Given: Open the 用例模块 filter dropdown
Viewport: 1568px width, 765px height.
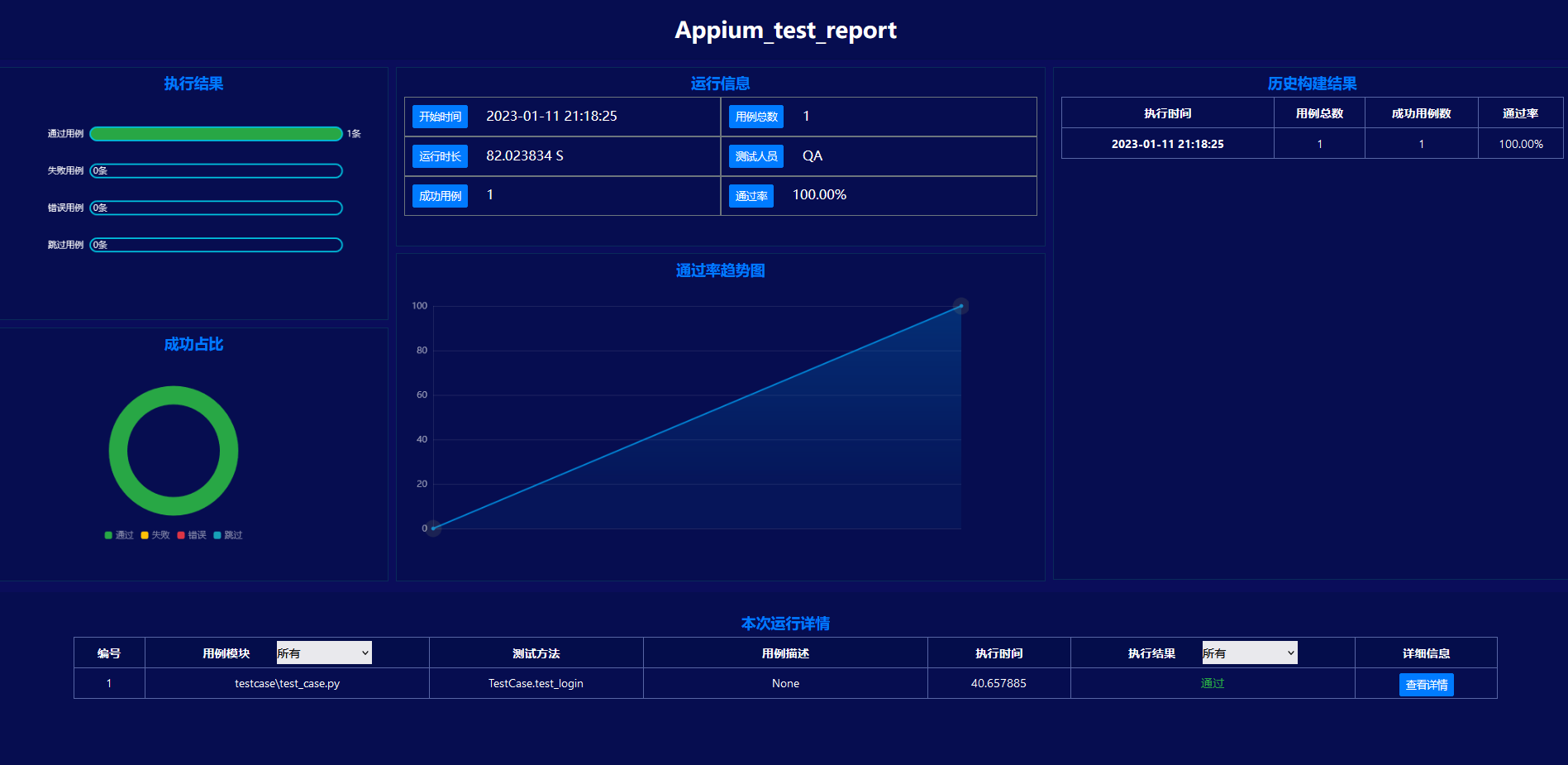Looking at the screenshot, I should [x=324, y=653].
